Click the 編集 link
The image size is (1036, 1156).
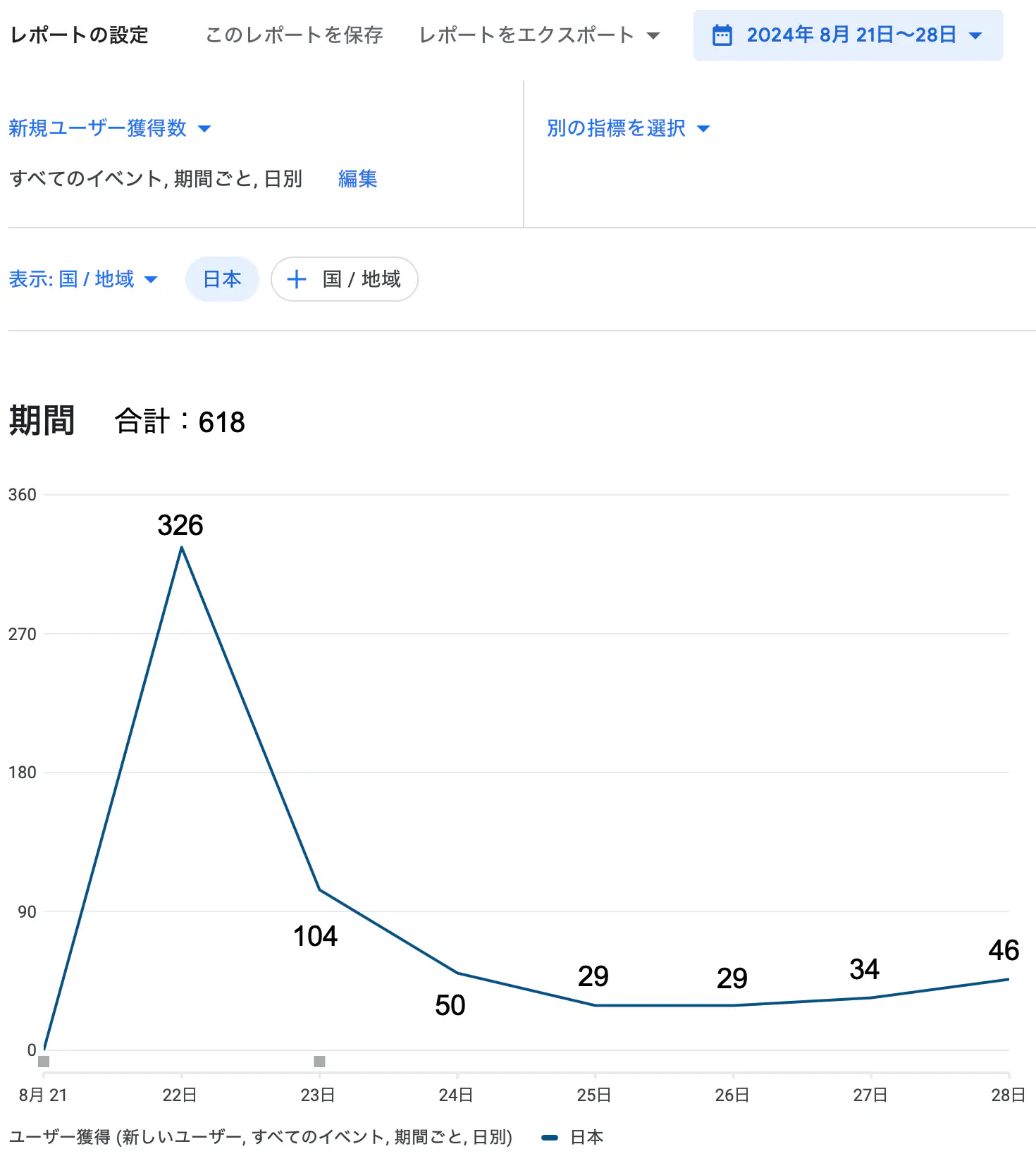(357, 179)
